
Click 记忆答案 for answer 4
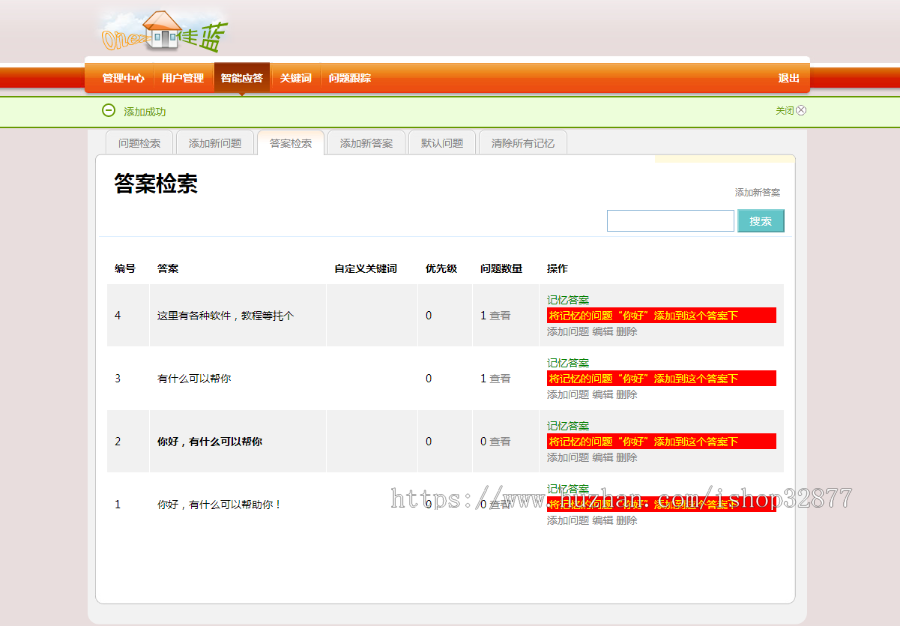pos(568,300)
